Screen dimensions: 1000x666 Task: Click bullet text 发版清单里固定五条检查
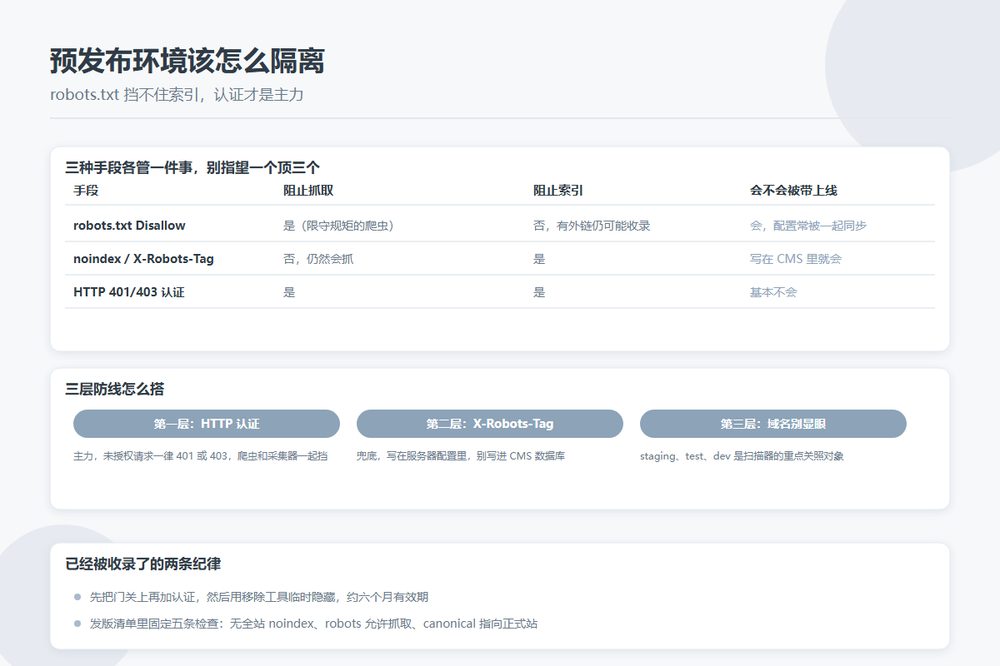click(313, 624)
